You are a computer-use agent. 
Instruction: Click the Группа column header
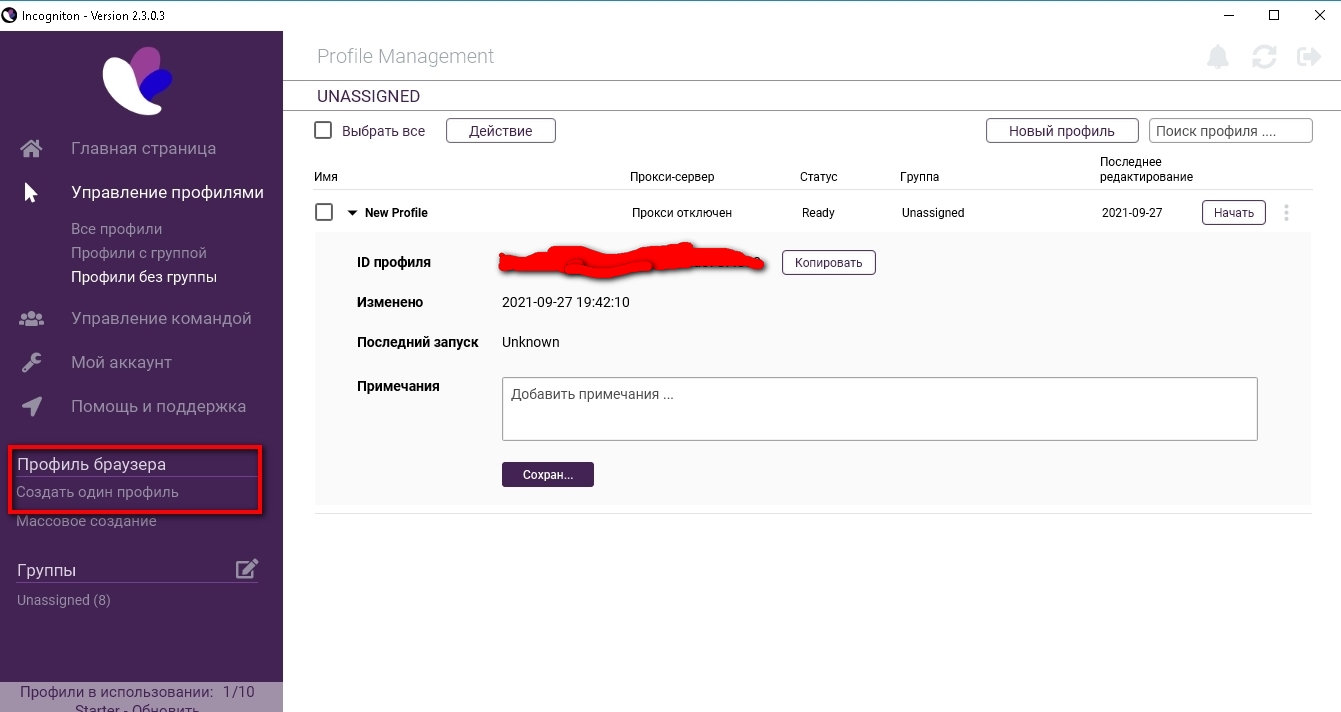919,177
